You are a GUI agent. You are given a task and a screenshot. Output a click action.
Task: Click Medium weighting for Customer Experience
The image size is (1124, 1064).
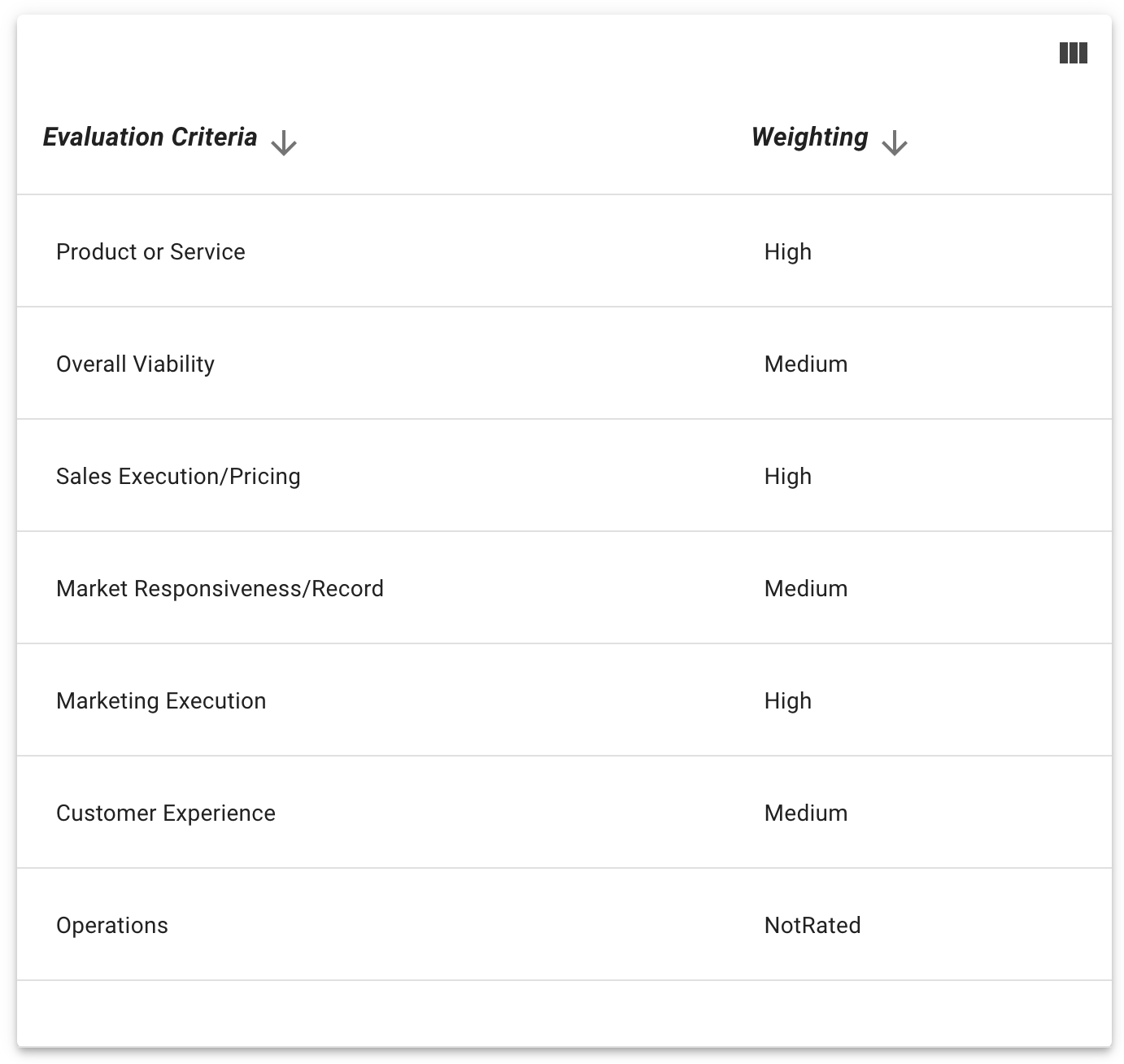(x=805, y=813)
